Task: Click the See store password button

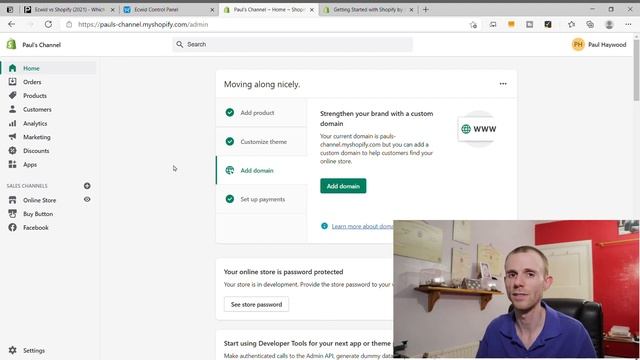Action: point(256,304)
